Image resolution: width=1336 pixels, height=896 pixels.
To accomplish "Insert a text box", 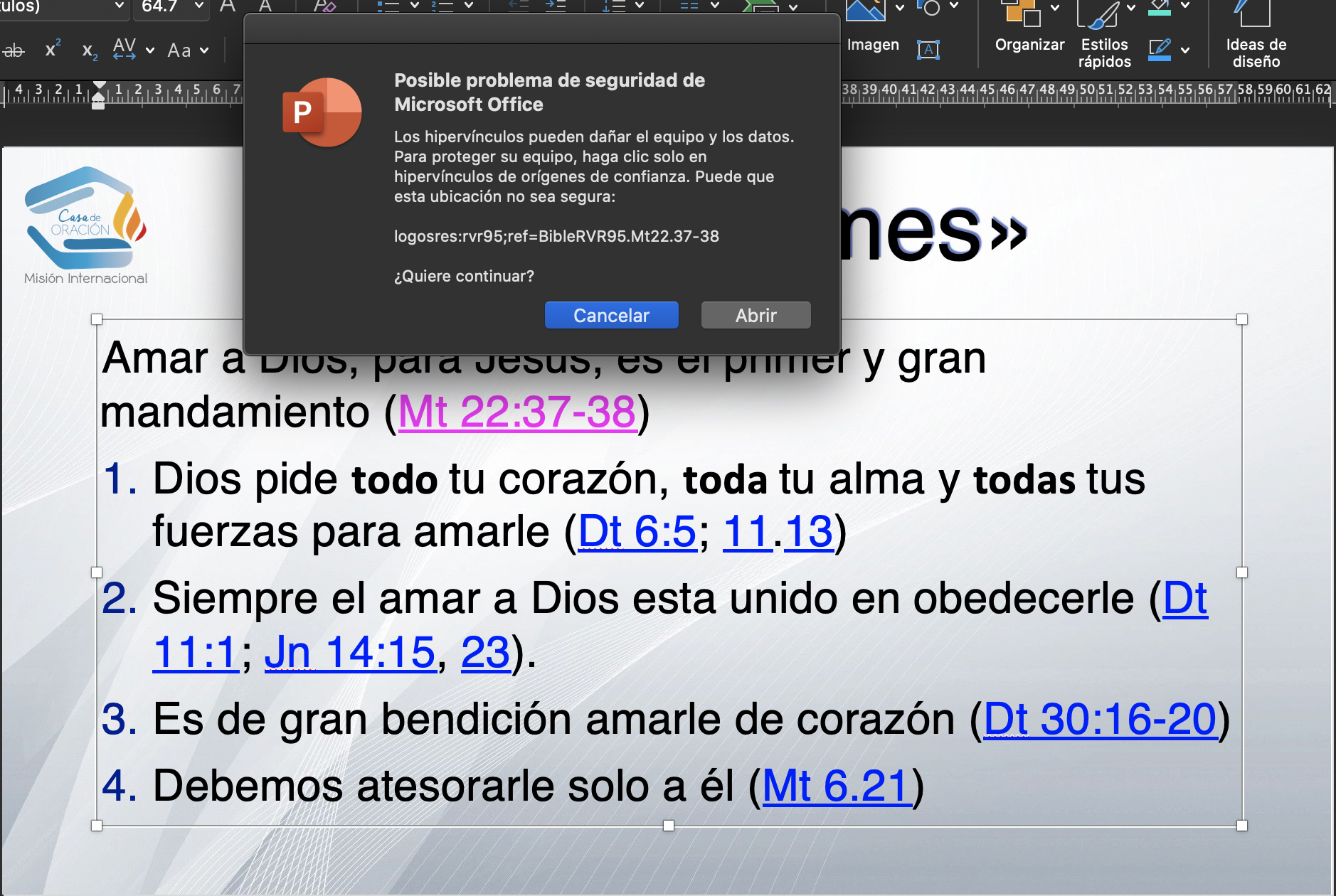I will click(x=928, y=49).
